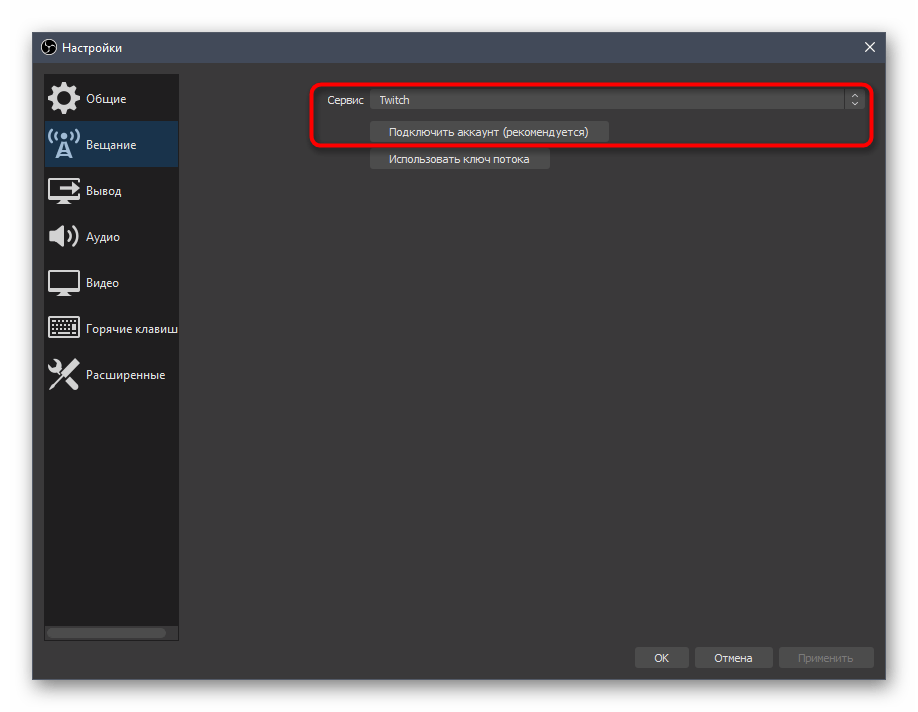918x712 pixels.
Task: Confirm settings with the OK button
Action: pos(661,658)
